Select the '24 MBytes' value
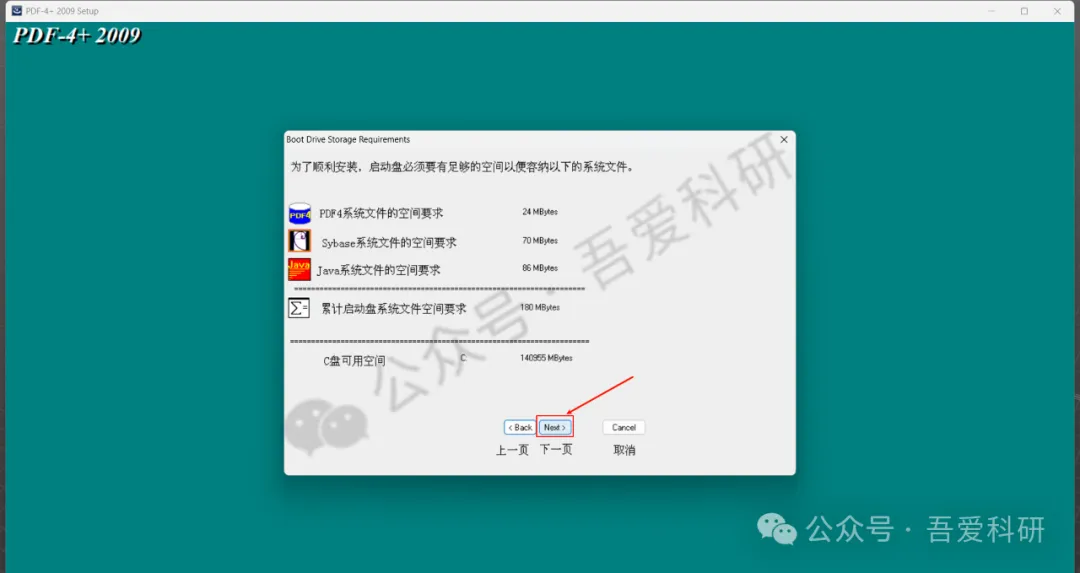This screenshot has height=573, width=1080. point(540,212)
